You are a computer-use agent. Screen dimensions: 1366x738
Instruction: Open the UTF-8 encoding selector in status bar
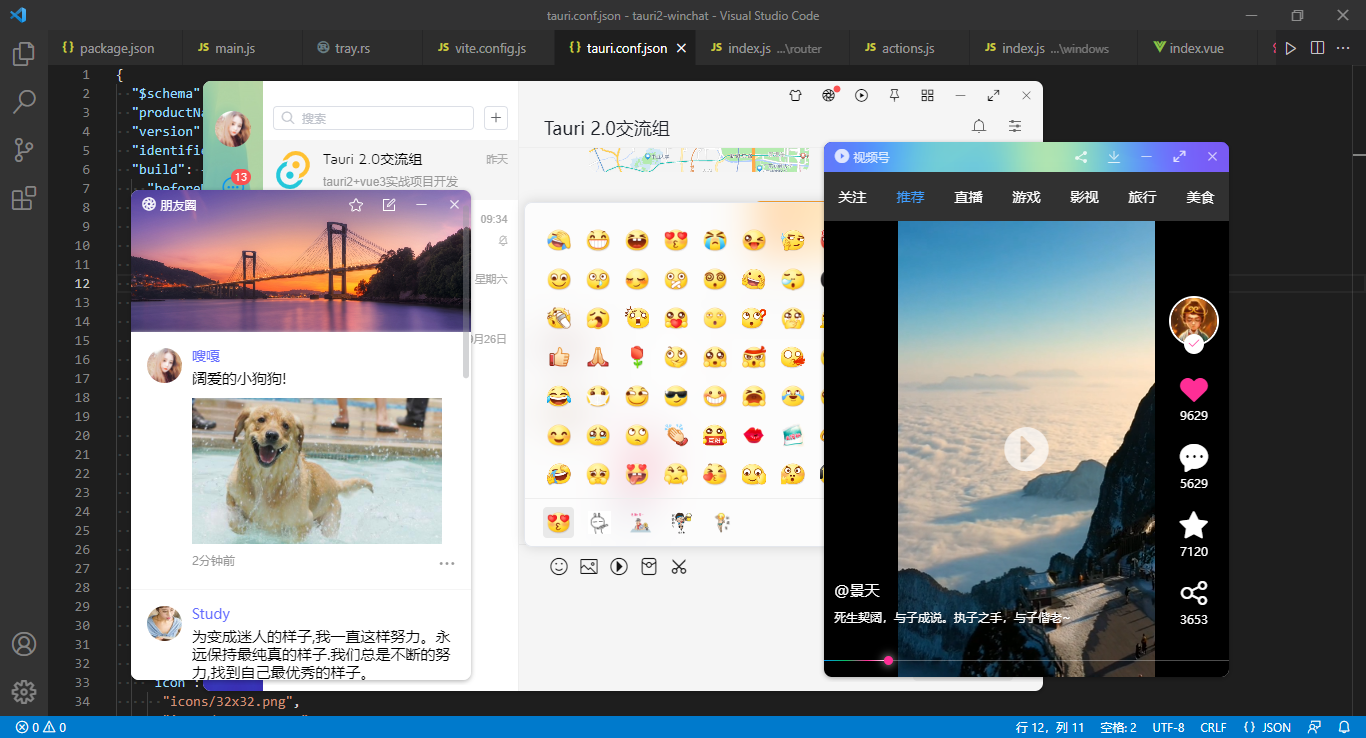coord(1168,727)
